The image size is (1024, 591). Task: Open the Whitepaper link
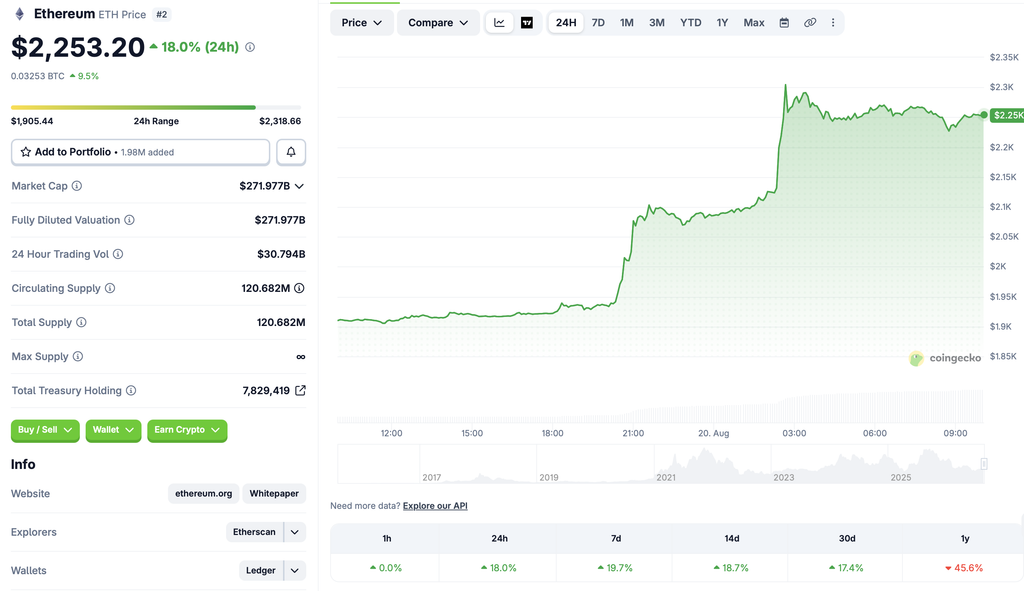pyautogui.click(x=274, y=494)
